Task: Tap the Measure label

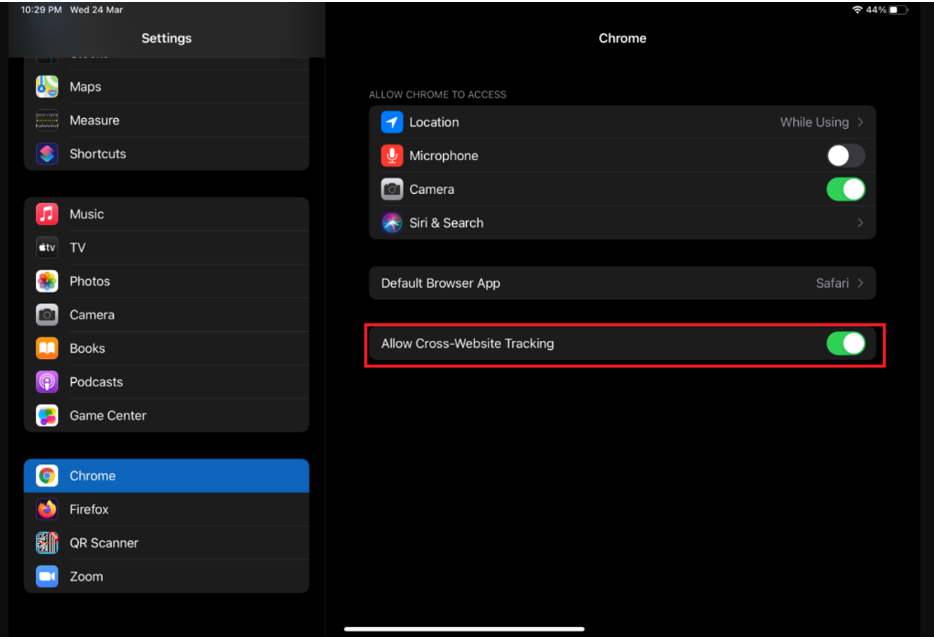Action: (x=94, y=120)
